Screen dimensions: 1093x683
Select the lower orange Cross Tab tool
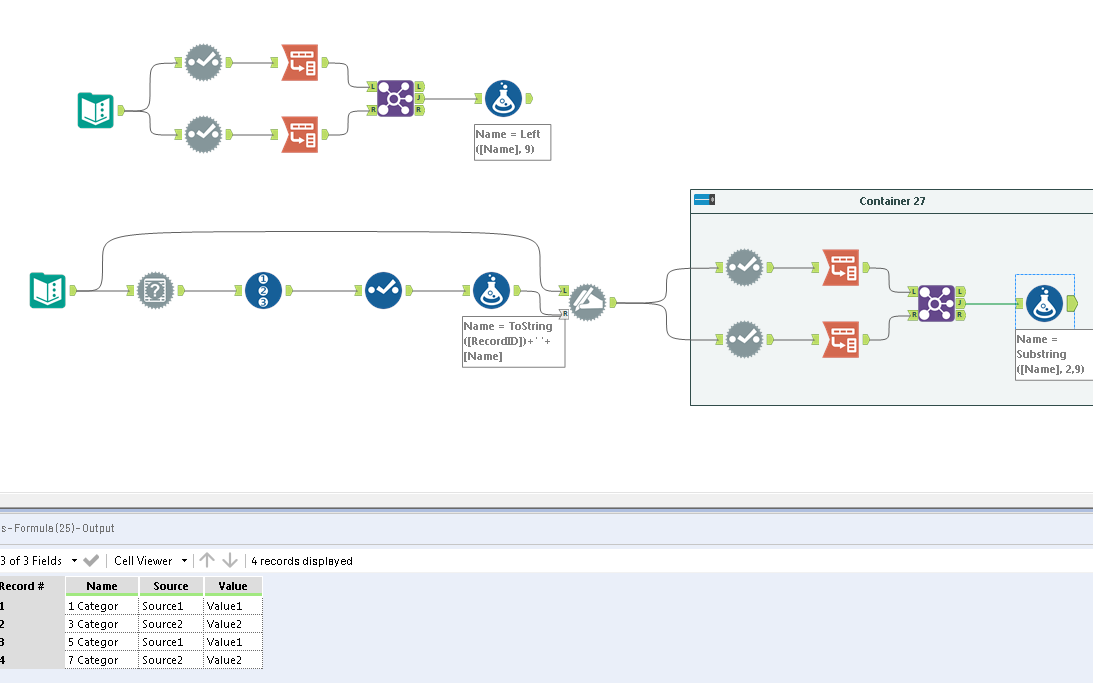tap(300, 134)
